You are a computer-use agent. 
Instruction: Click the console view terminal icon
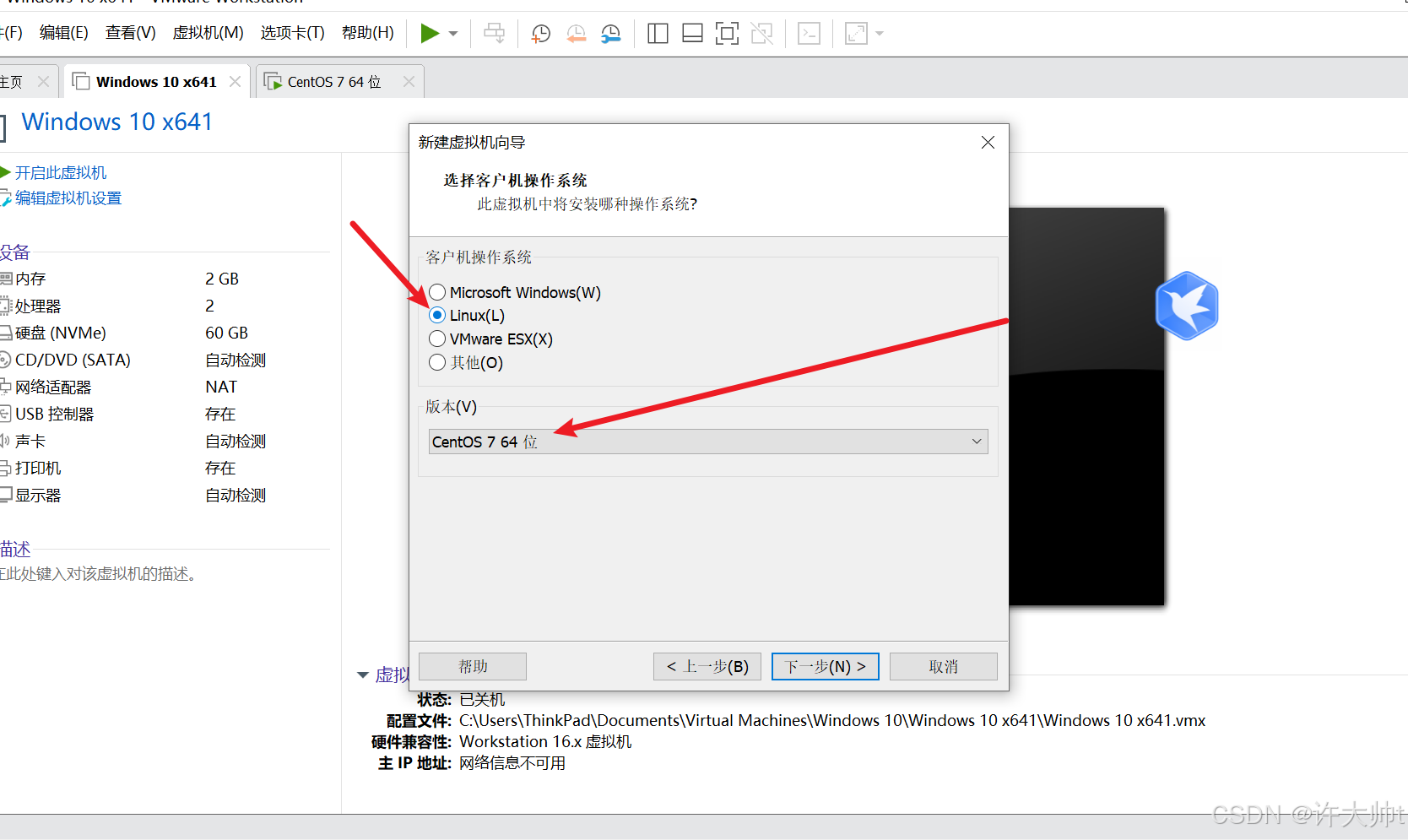tap(810, 33)
